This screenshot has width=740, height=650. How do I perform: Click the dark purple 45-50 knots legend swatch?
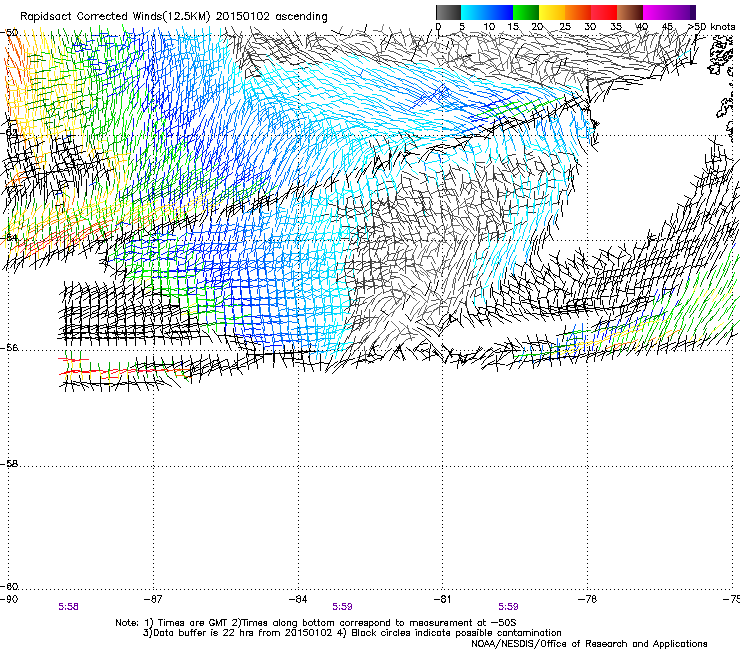pos(682,12)
